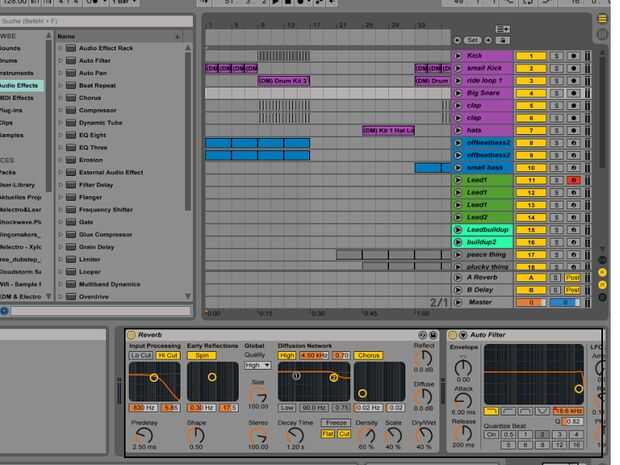This screenshot has width=620, height=465.
Task: Arm the Lead1 track record button
Action: (x=573, y=179)
